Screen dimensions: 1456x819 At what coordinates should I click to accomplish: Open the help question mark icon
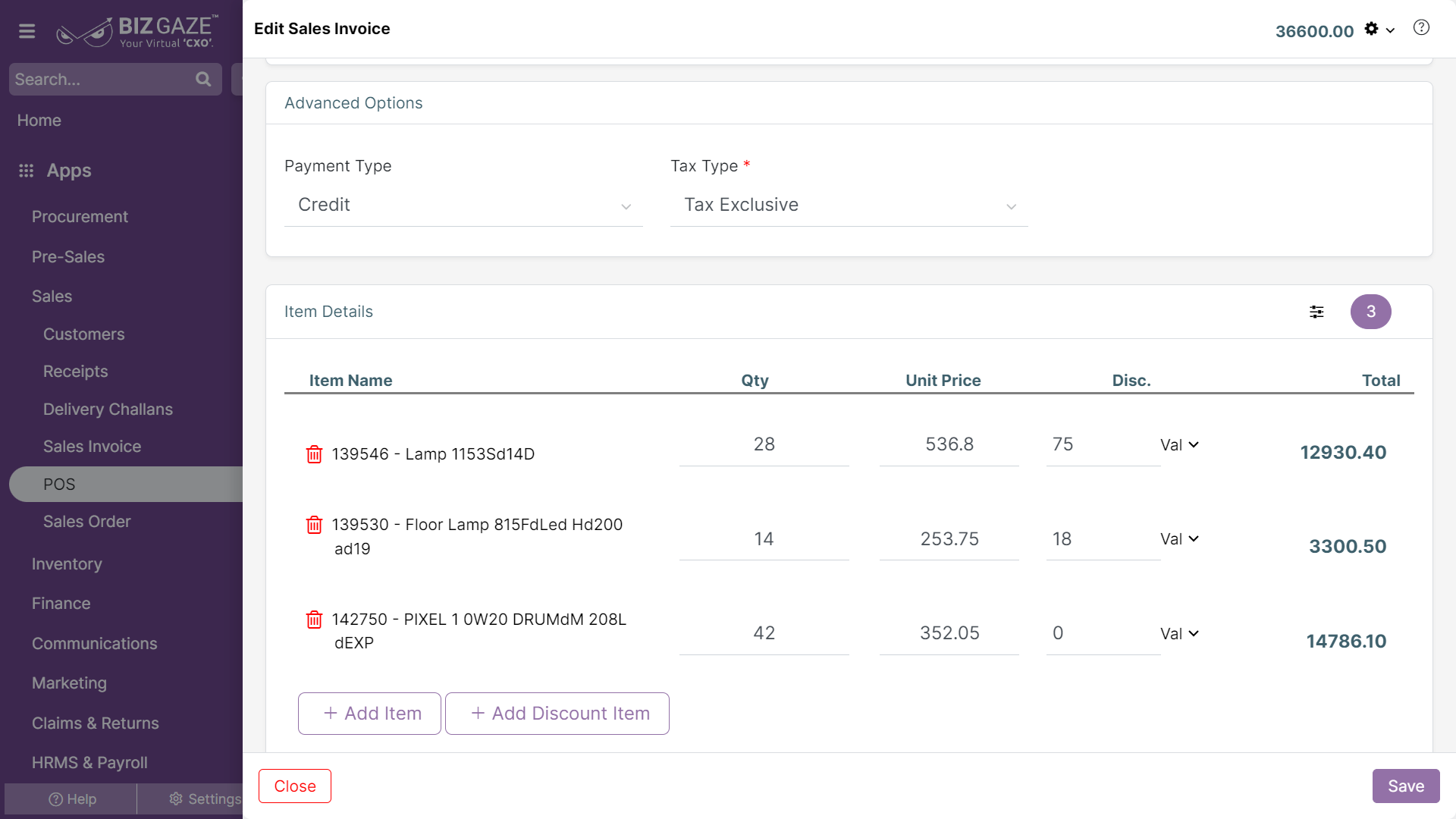(x=1421, y=28)
